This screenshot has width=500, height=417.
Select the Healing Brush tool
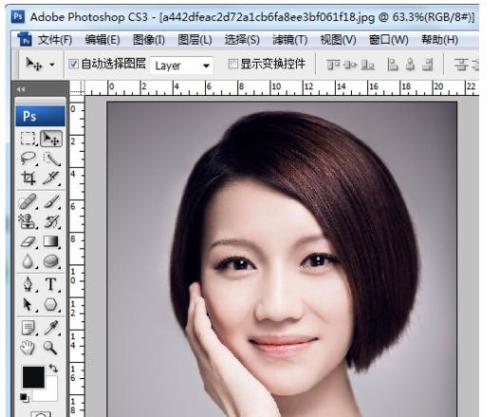tap(28, 202)
